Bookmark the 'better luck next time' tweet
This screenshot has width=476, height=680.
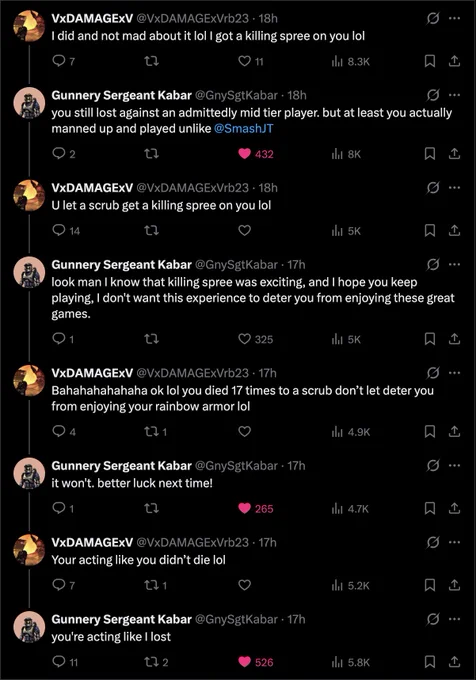tap(430, 508)
